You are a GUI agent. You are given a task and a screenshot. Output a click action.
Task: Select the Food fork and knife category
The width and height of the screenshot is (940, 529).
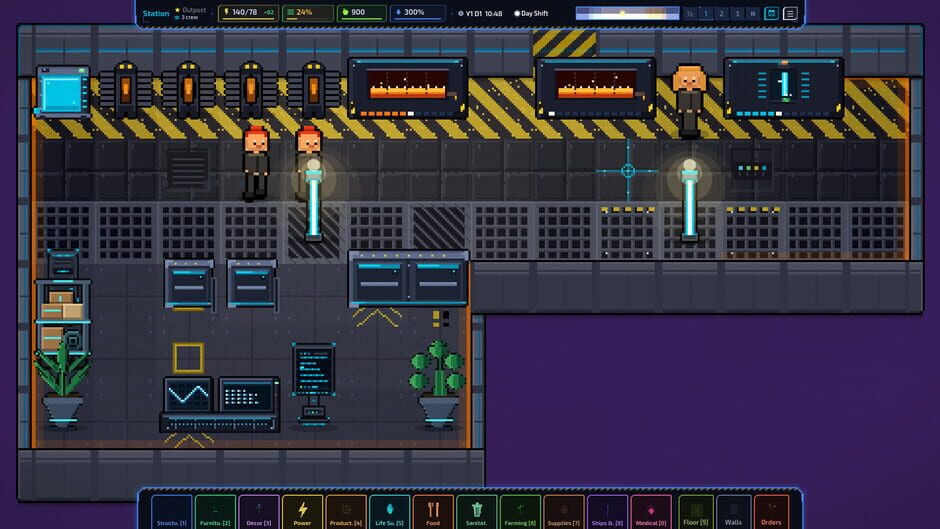433,512
